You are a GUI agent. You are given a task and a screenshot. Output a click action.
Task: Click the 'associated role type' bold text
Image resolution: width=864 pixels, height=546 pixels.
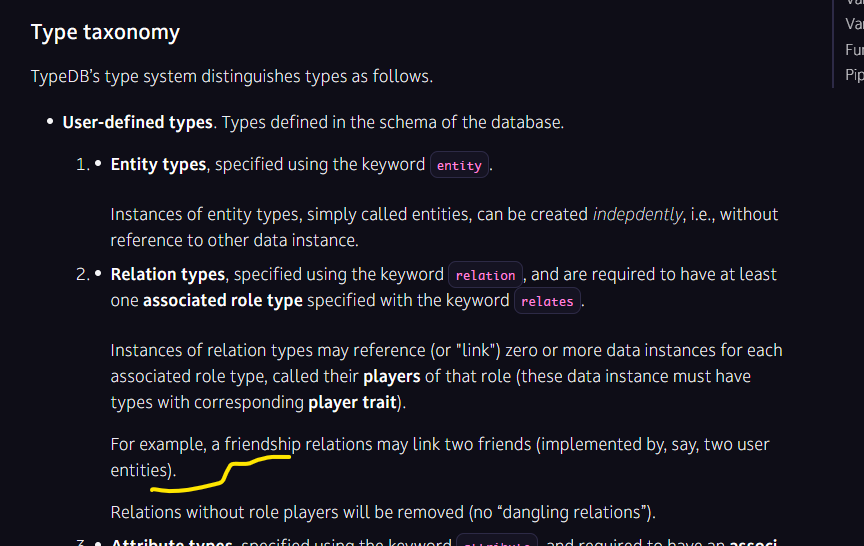(223, 300)
